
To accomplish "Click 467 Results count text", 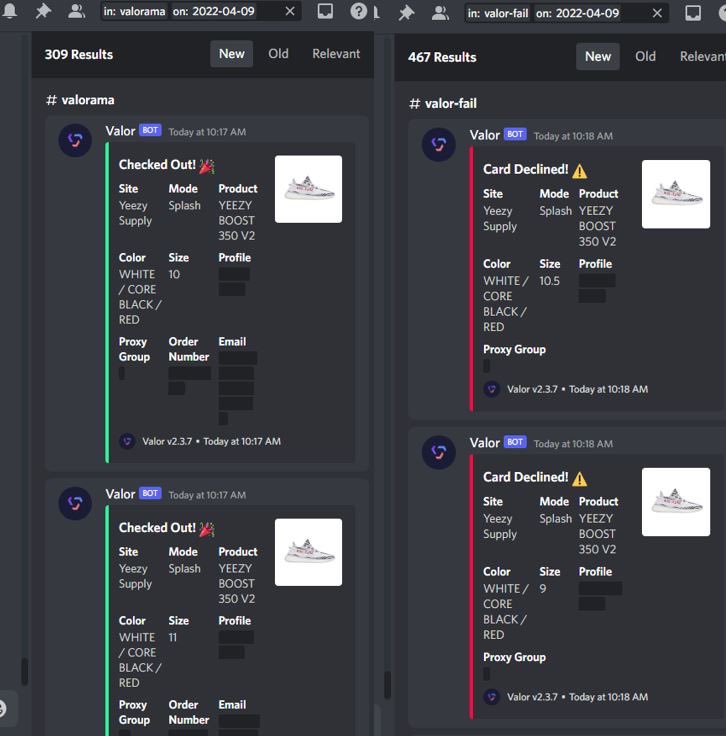I will click(442, 57).
